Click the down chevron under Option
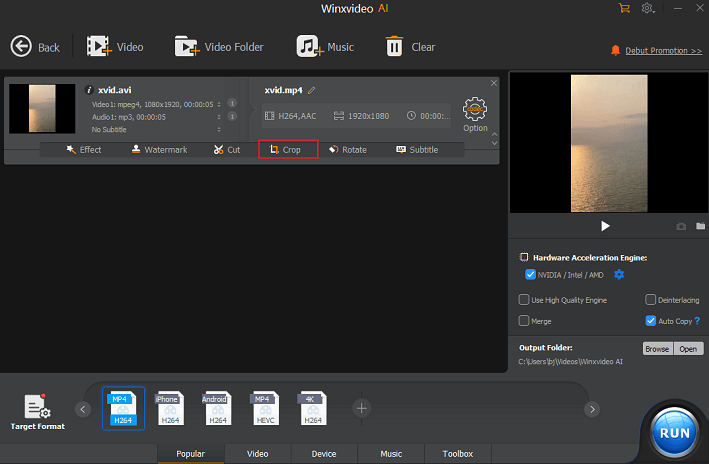This screenshot has width=709, height=464. point(495,143)
